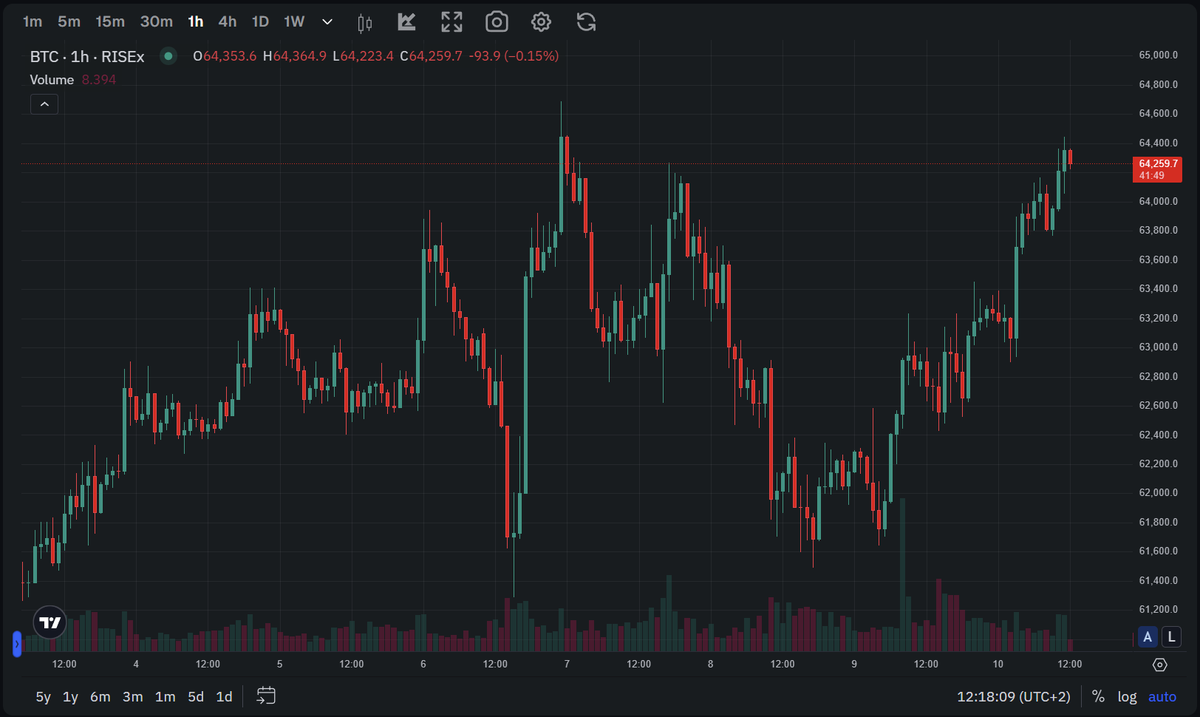This screenshot has width=1200, height=717.
Task: Select the bottom 1d date range
Action: tap(224, 696)
